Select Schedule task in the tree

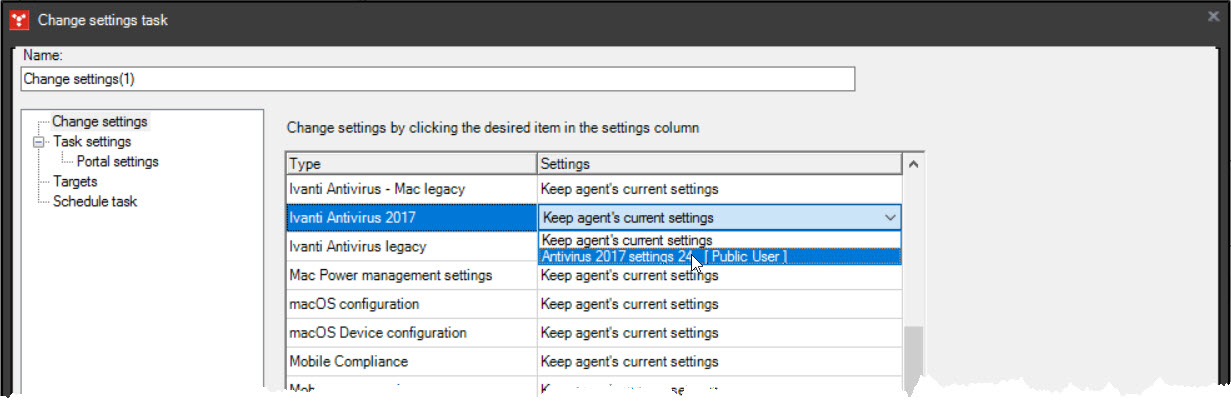click(x=95, y=202)
